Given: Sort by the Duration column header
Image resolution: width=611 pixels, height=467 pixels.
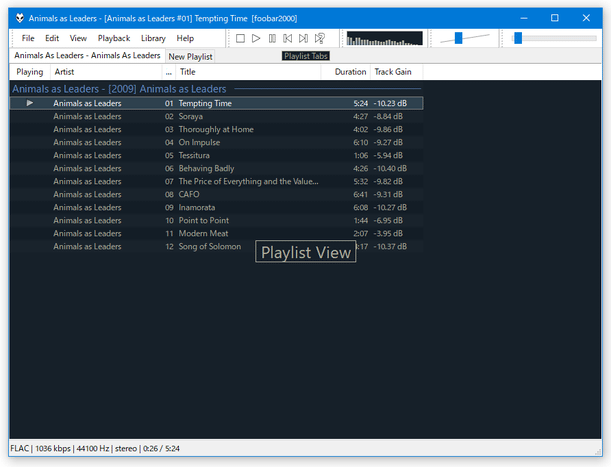Looking at the screenshot, I should pyautogui.click(x=346, y=72).
